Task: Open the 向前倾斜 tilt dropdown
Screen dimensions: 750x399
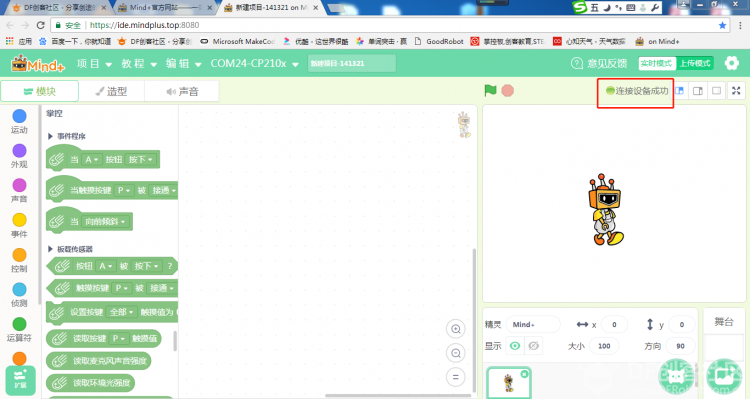Action: (105, 222)
